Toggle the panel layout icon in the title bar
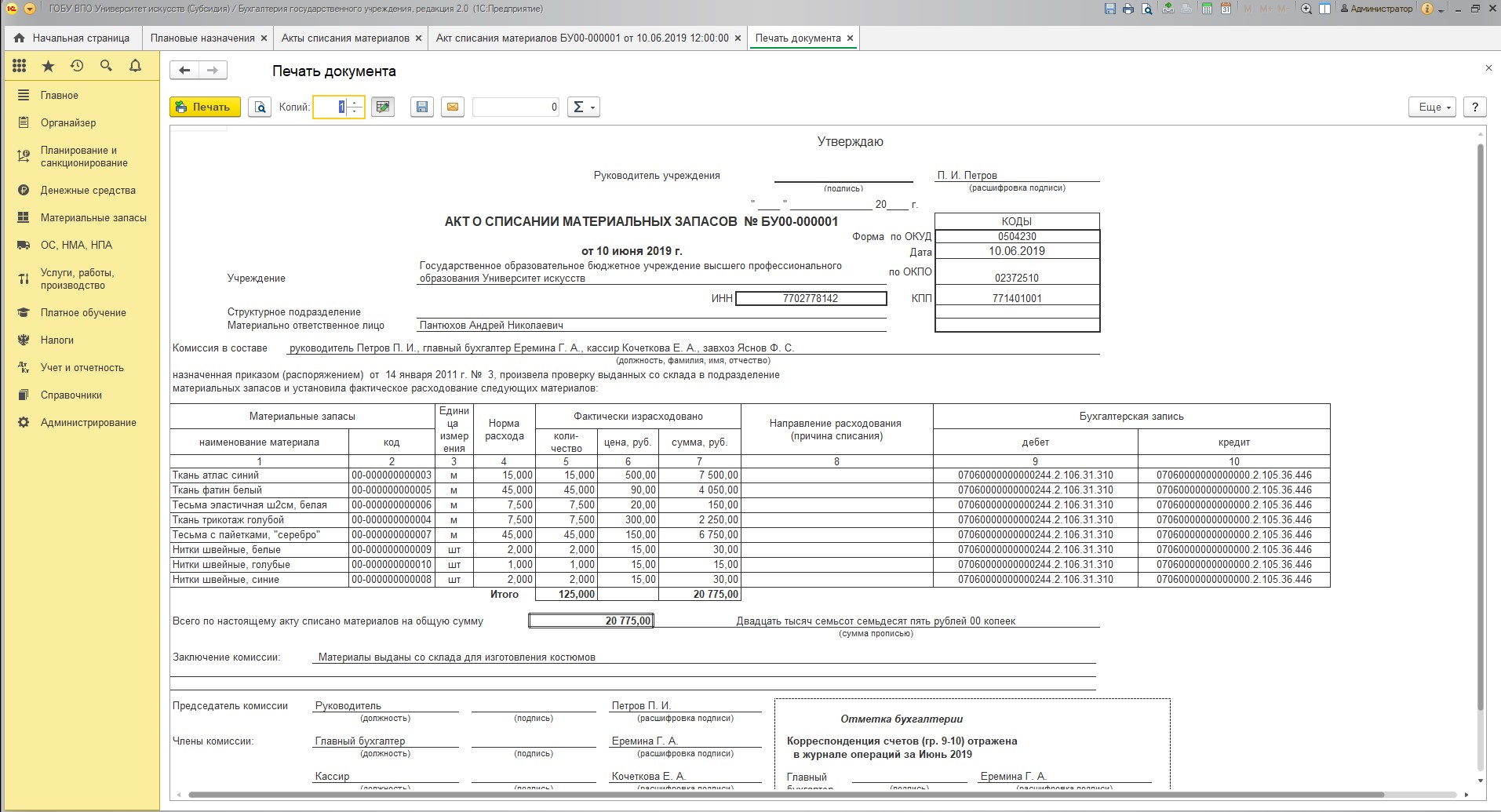Image resolution: width=1501 pixels, height=812 pixels. [1325, 9]
